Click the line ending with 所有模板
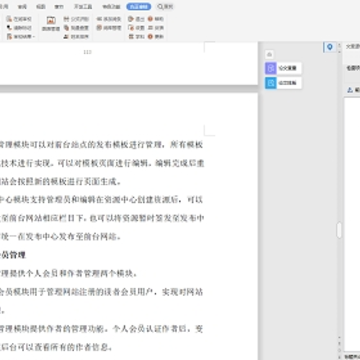 (102, 145)
